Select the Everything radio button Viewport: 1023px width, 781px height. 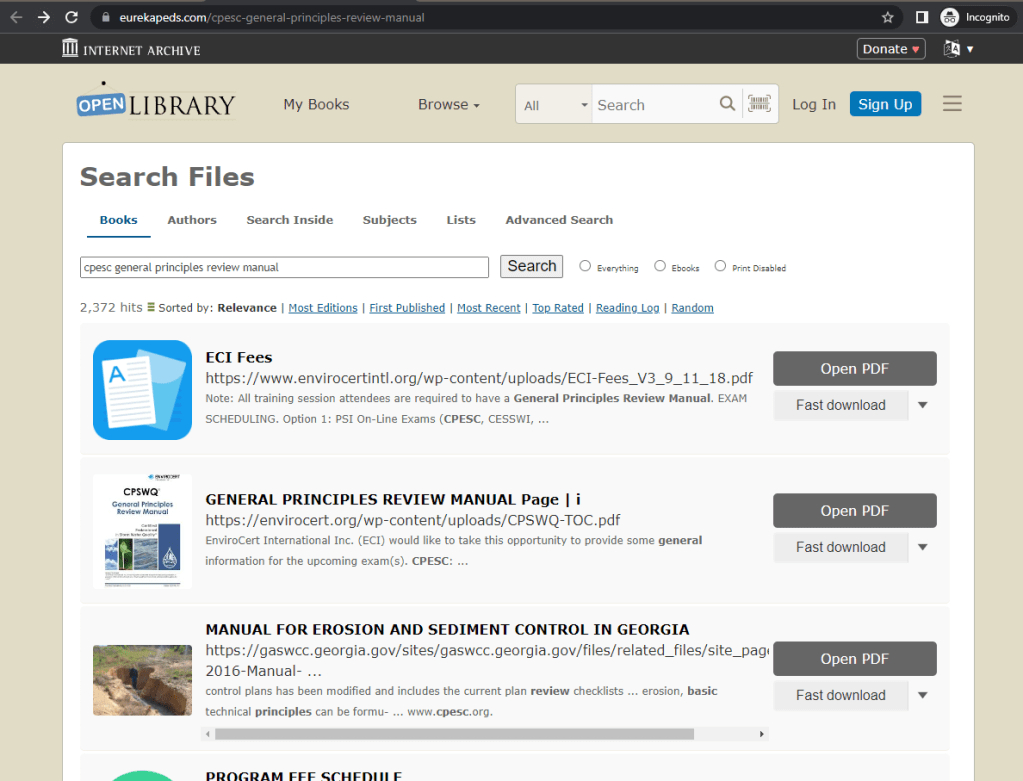point(585,266)
